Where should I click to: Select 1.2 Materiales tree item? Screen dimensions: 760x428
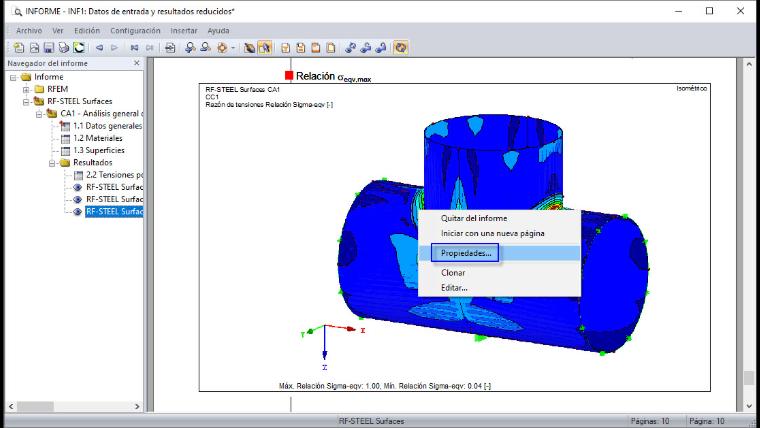pyautogui.click(x=97, y=138)
